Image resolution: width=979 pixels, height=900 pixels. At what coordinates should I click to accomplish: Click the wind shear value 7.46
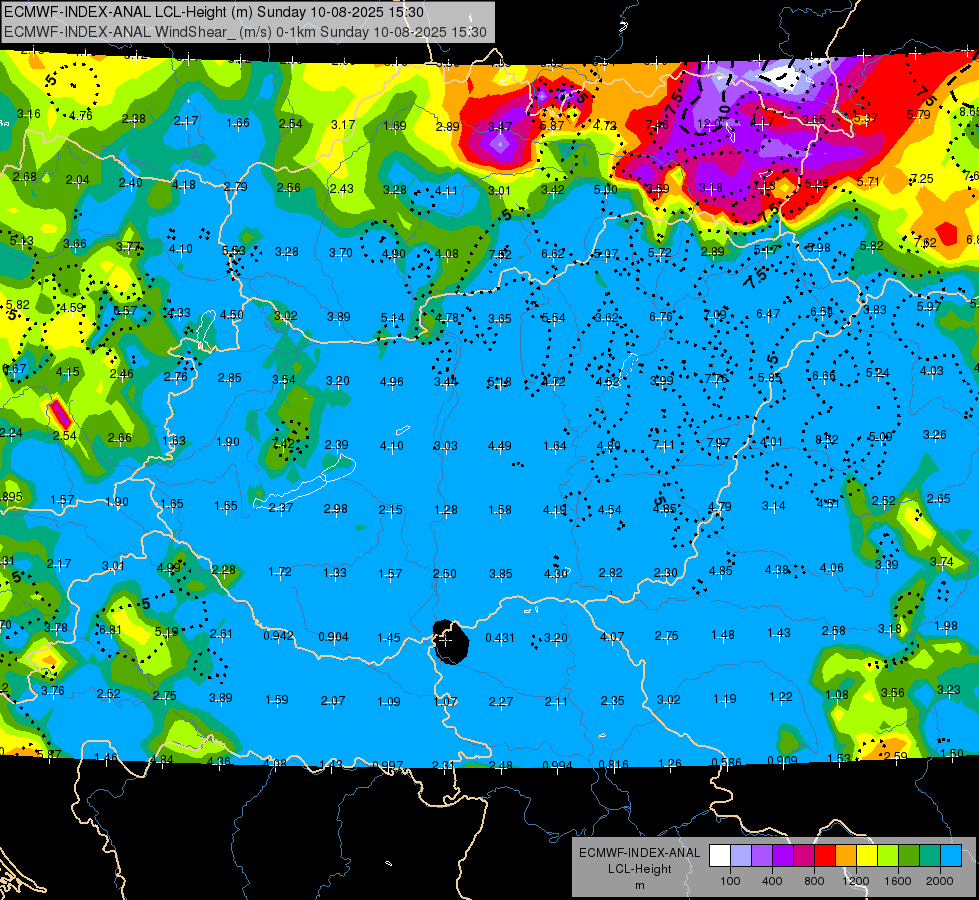(x=657, y=125)
